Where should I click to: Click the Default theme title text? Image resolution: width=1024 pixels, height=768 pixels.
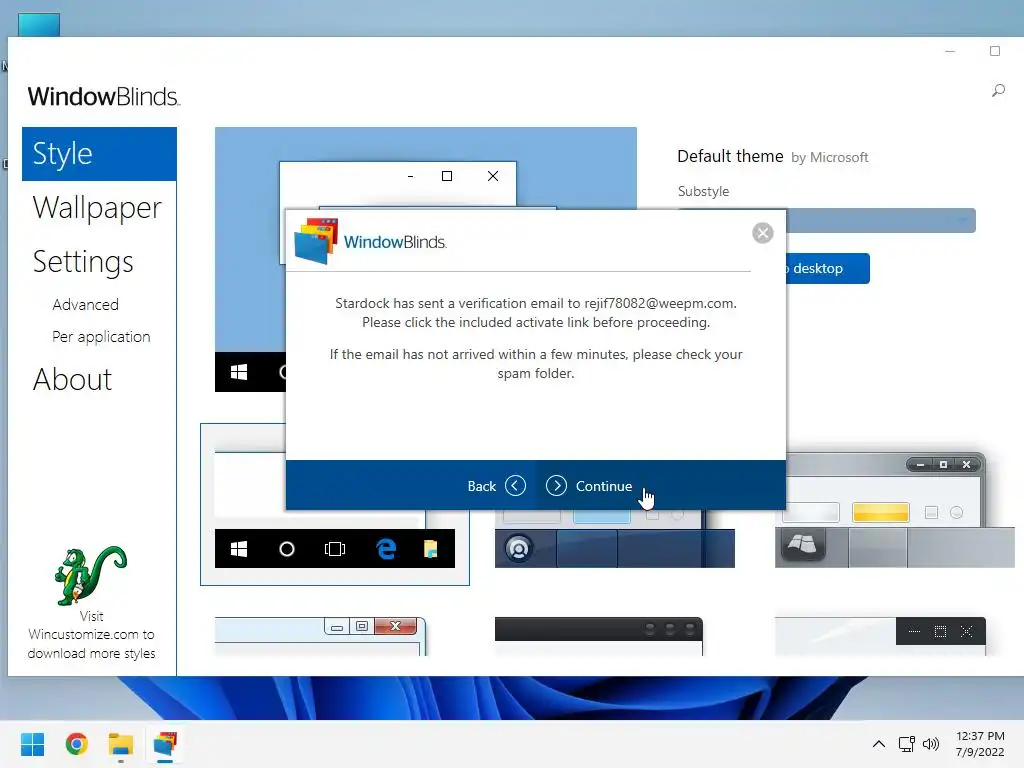click(x=730, y=156)
